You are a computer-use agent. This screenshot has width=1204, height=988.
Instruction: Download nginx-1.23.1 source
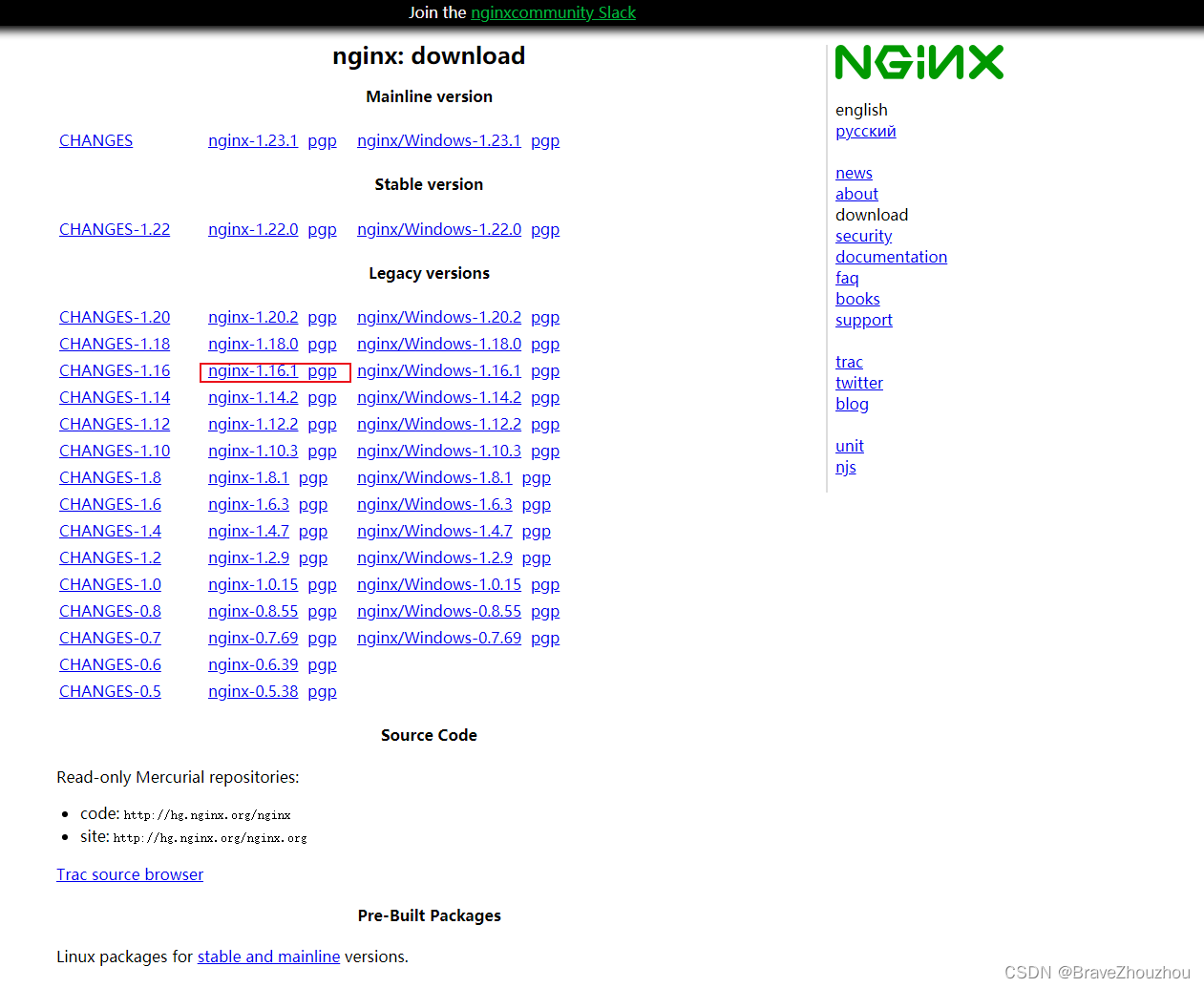pos(253,140)
